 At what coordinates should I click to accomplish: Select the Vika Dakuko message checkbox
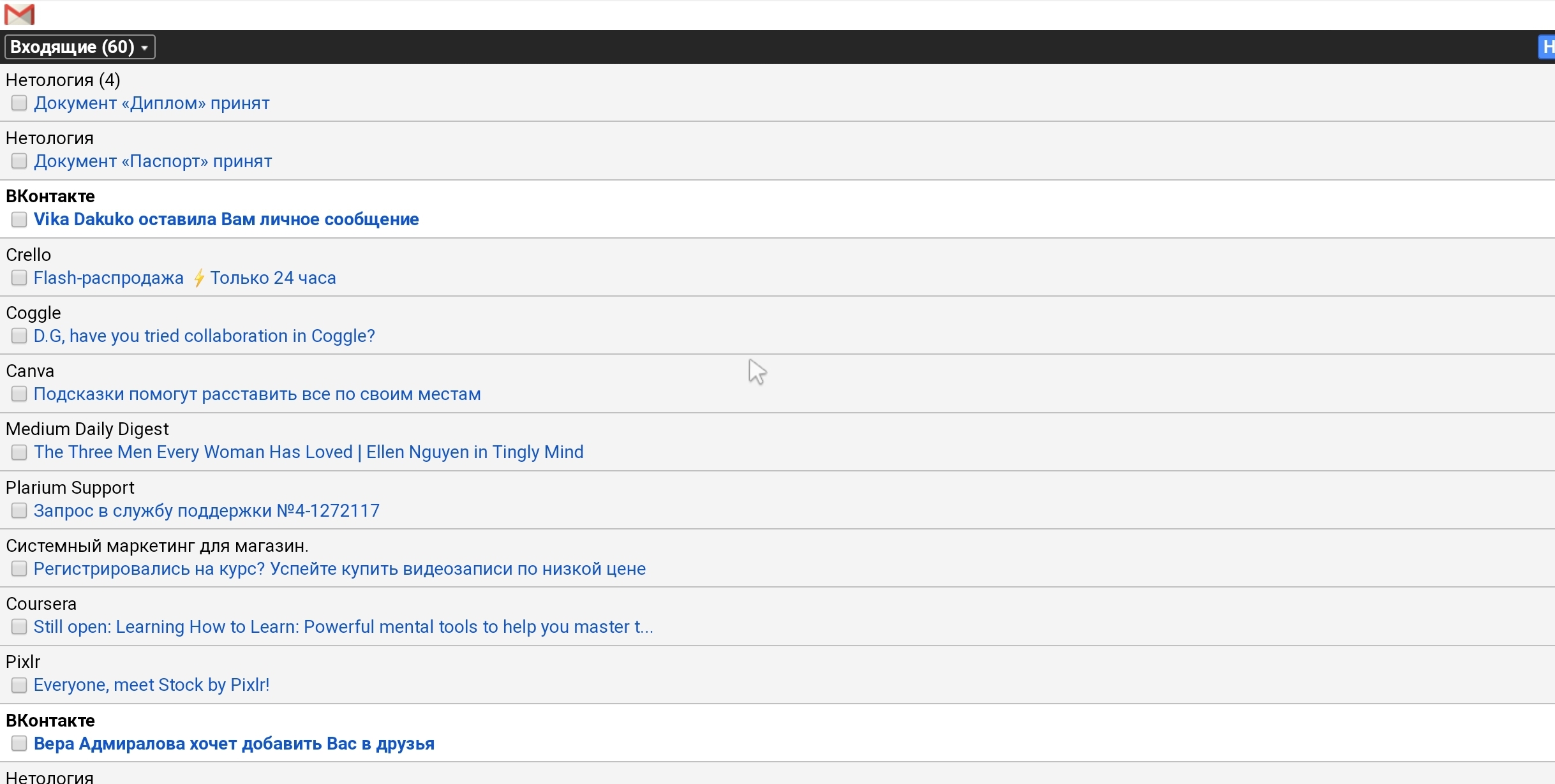[19, 219]
